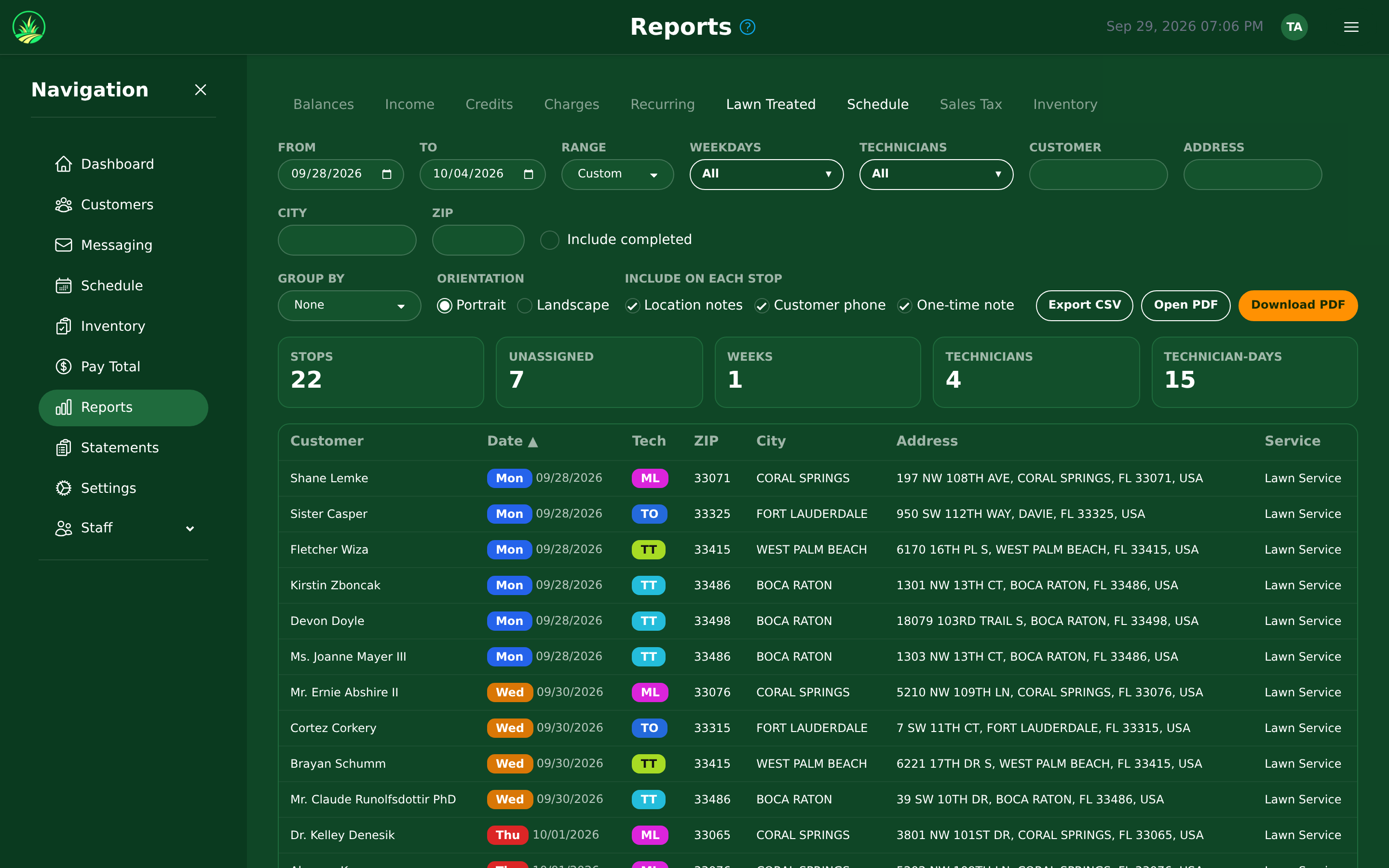The image size is (1389, 868).
Task: Open the TA user avatar
Action: [x=1294, y=27]
